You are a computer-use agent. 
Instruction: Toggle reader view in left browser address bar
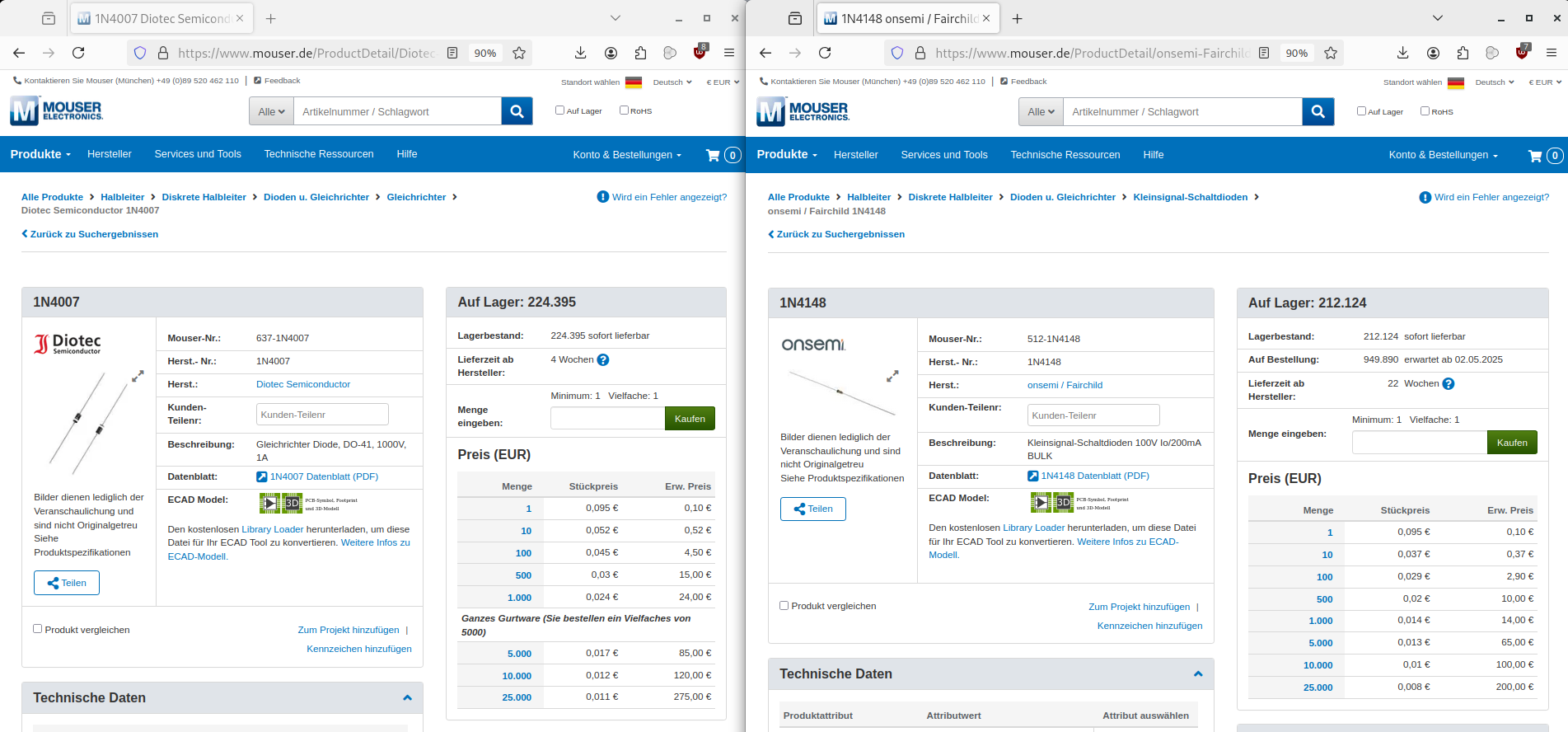coord(452,53)
